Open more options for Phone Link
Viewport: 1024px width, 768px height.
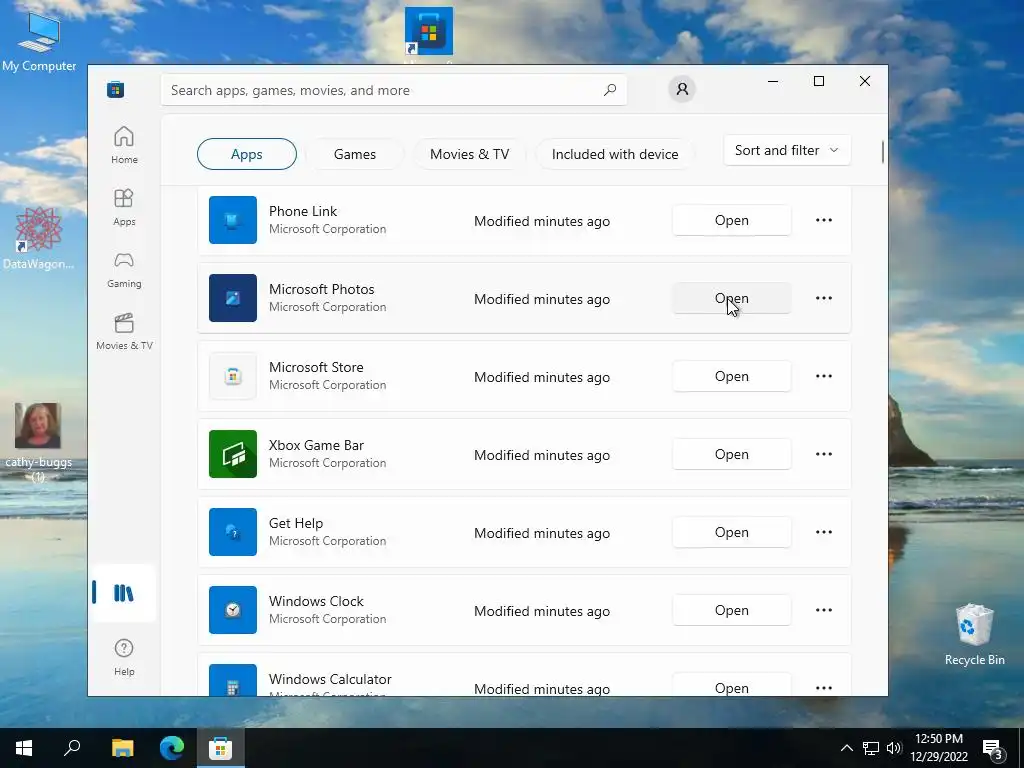tap(824, 220)
